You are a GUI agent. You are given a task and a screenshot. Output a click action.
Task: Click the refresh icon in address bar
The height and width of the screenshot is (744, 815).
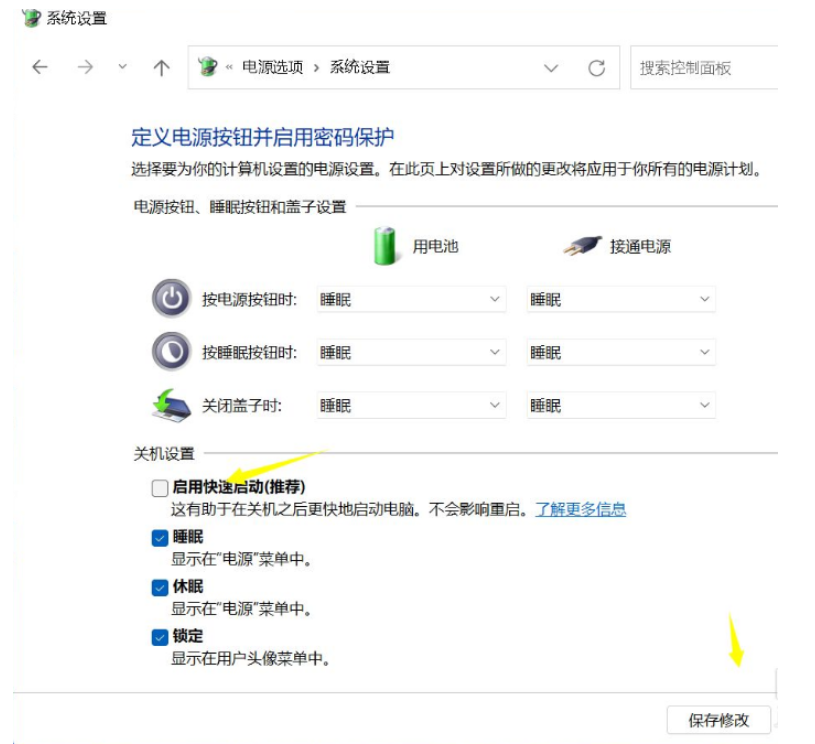tap(597, 68)
